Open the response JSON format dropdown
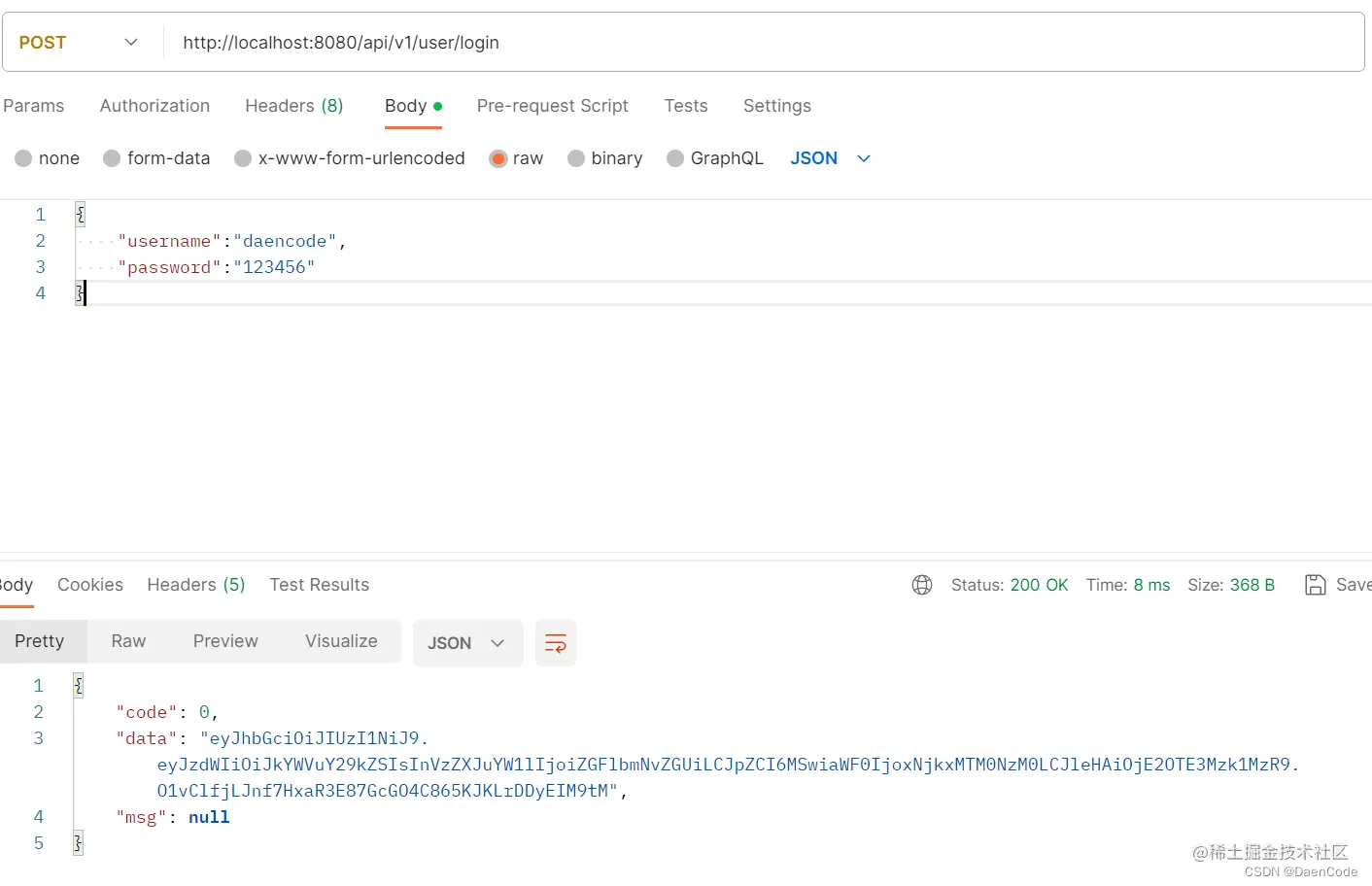The image size is (1372, 886). point(467,643)
